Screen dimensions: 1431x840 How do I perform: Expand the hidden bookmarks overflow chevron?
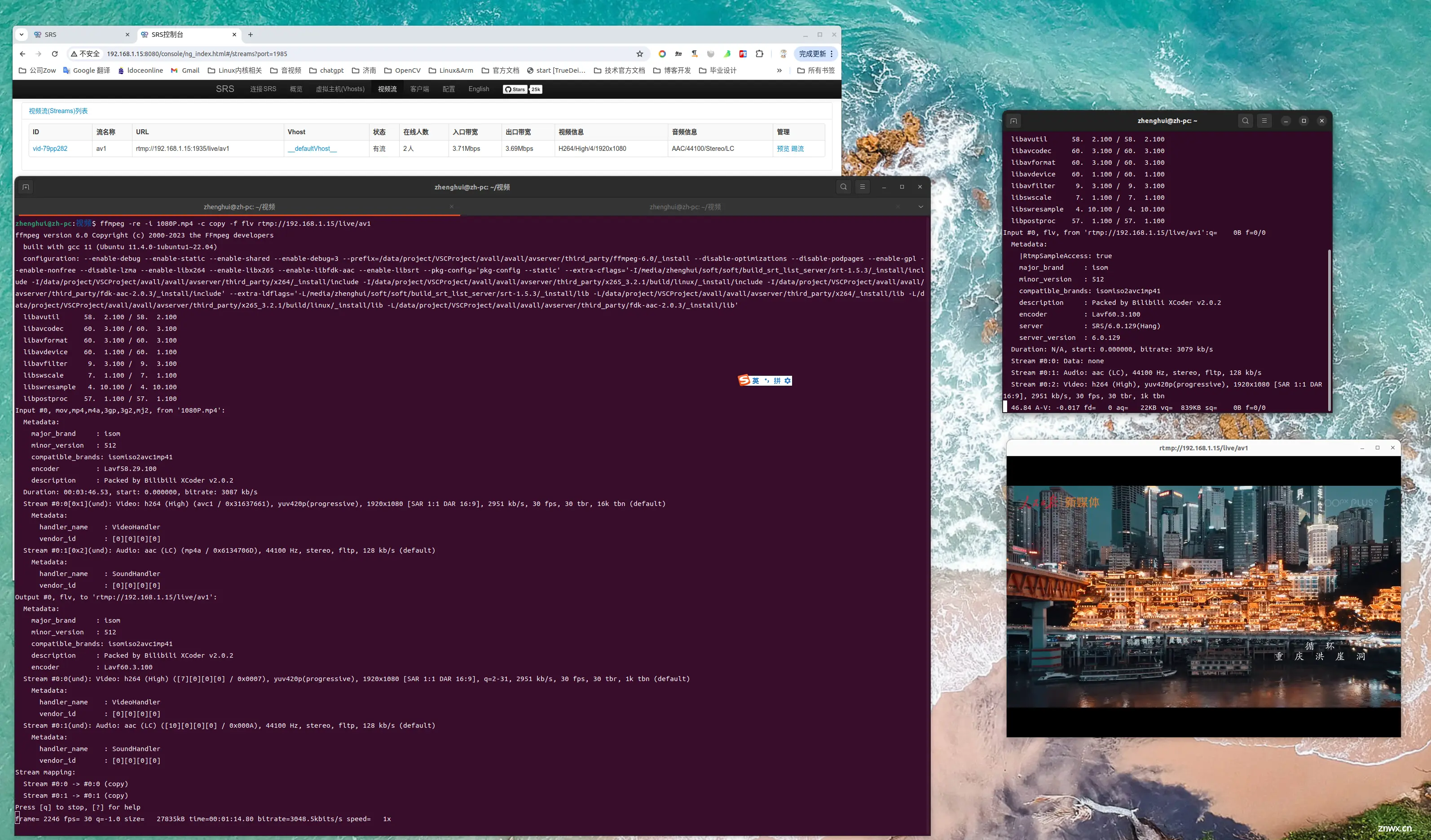pos(779,70)
